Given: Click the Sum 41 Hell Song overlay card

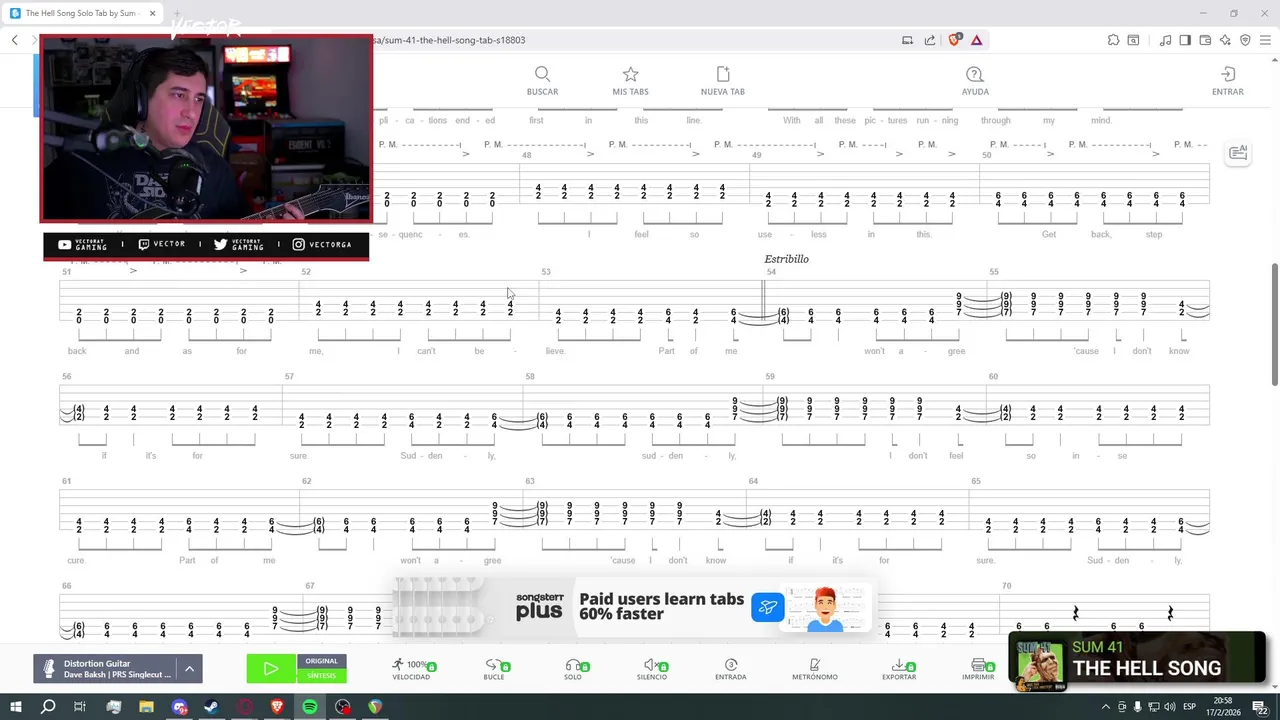Looking at the screenshot, I should 1137,660.
